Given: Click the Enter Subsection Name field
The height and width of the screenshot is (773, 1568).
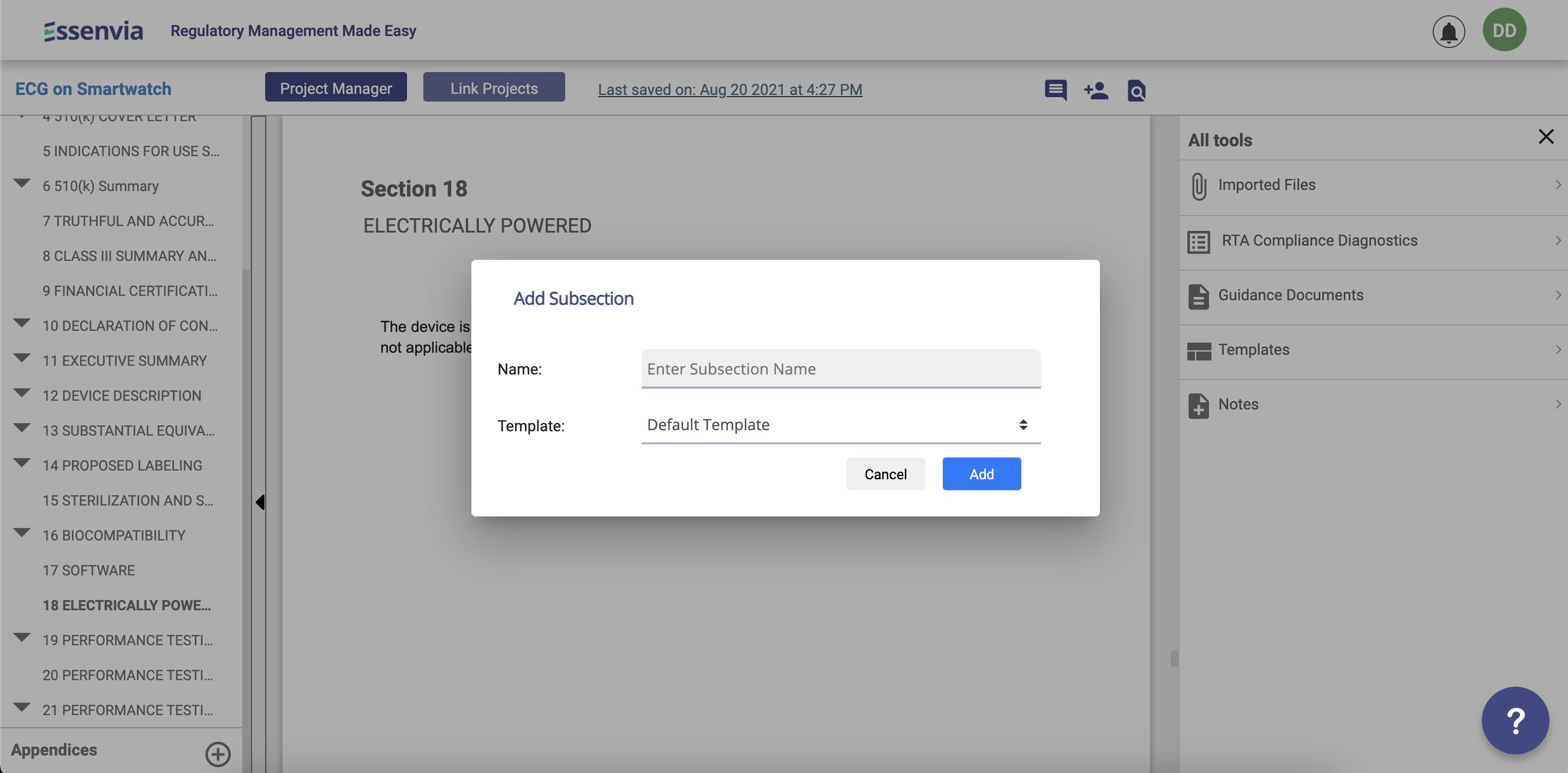Looking at the screenshot, I should (840, 368).
